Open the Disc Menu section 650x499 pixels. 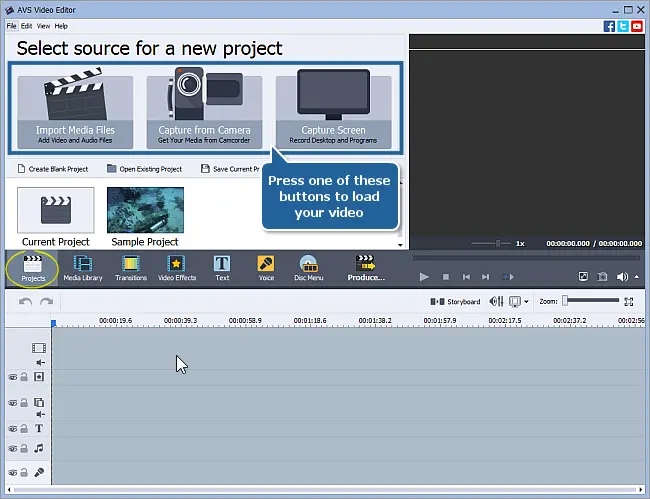point(309,267)
